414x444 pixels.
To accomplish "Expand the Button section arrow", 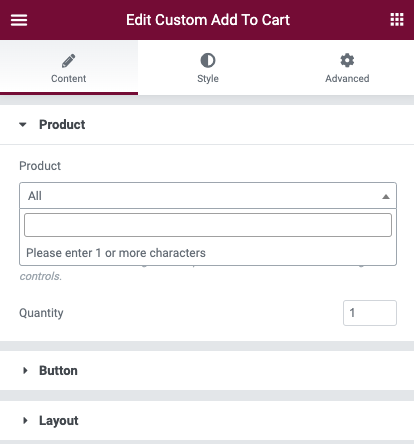I will point(25,371).
